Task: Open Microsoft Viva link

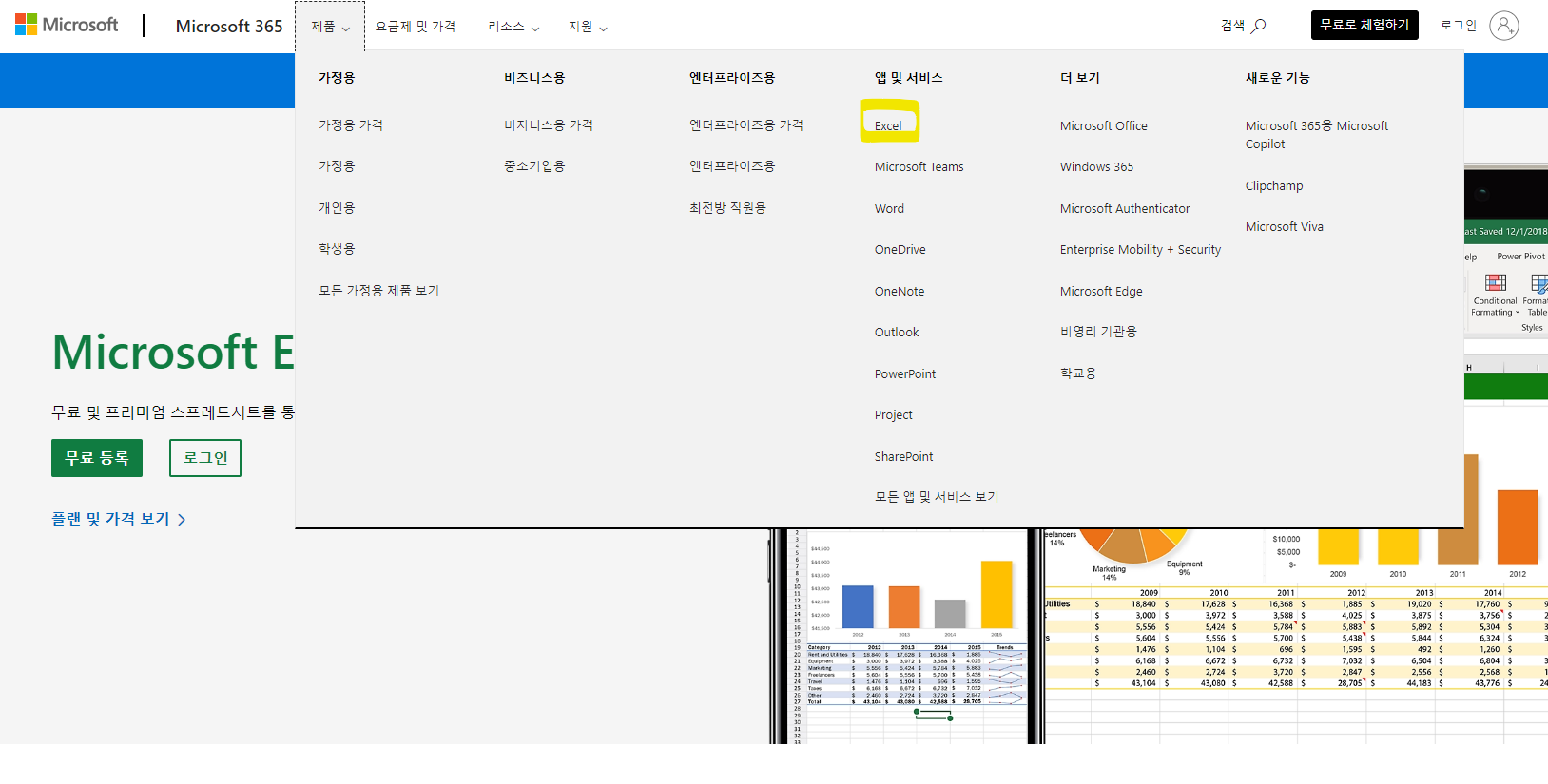Action: [1285, 227]
